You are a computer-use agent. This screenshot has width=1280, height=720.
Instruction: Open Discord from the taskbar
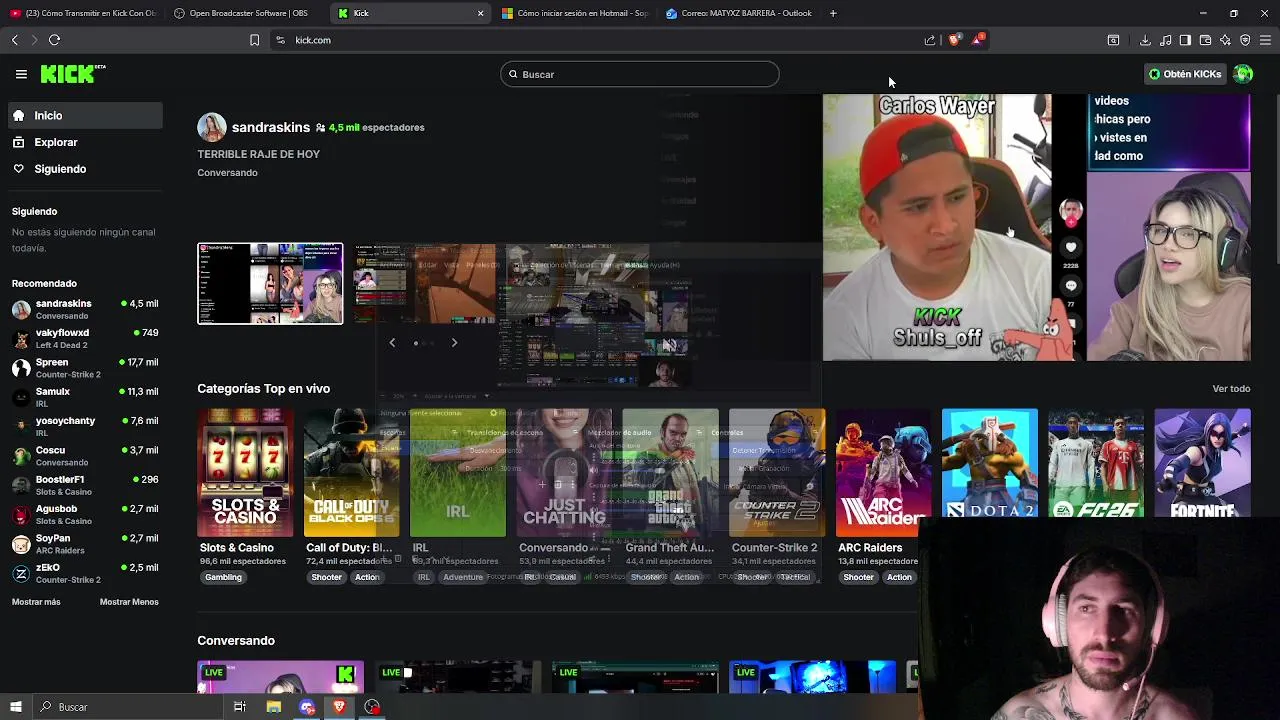click(x=307, y=707)
